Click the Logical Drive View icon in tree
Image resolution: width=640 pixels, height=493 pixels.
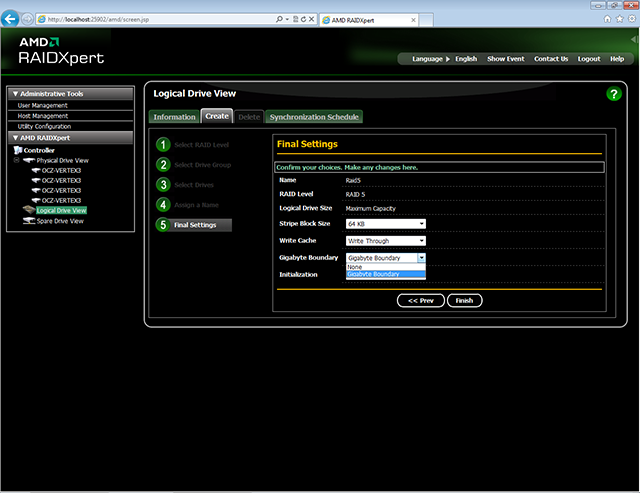point(29,210)
